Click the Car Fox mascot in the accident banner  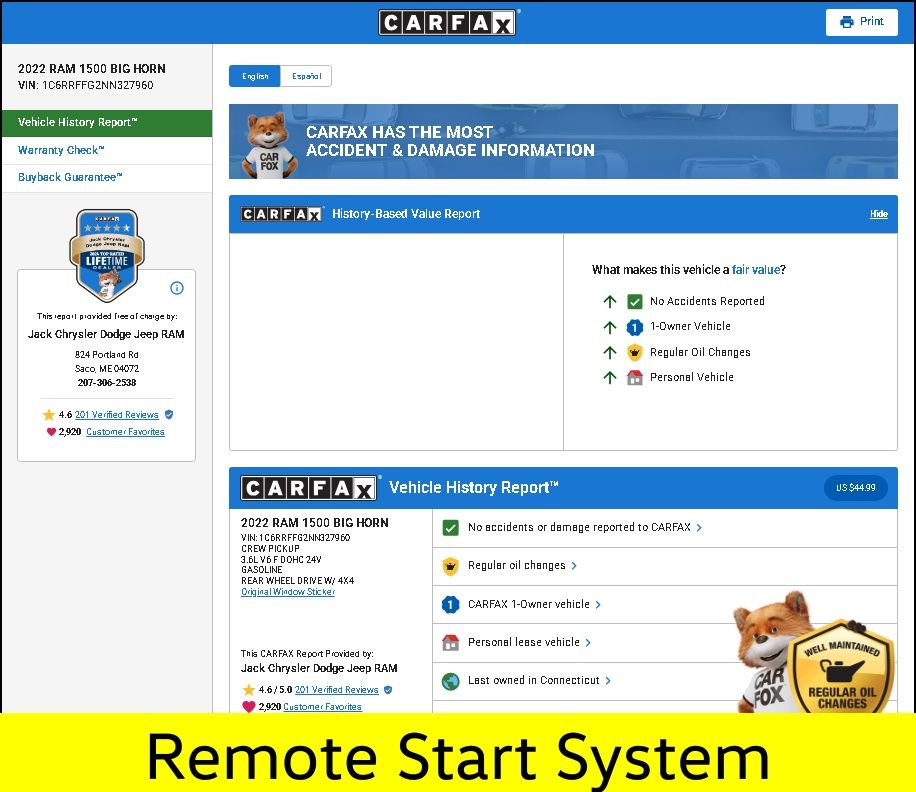coord(269,145)
